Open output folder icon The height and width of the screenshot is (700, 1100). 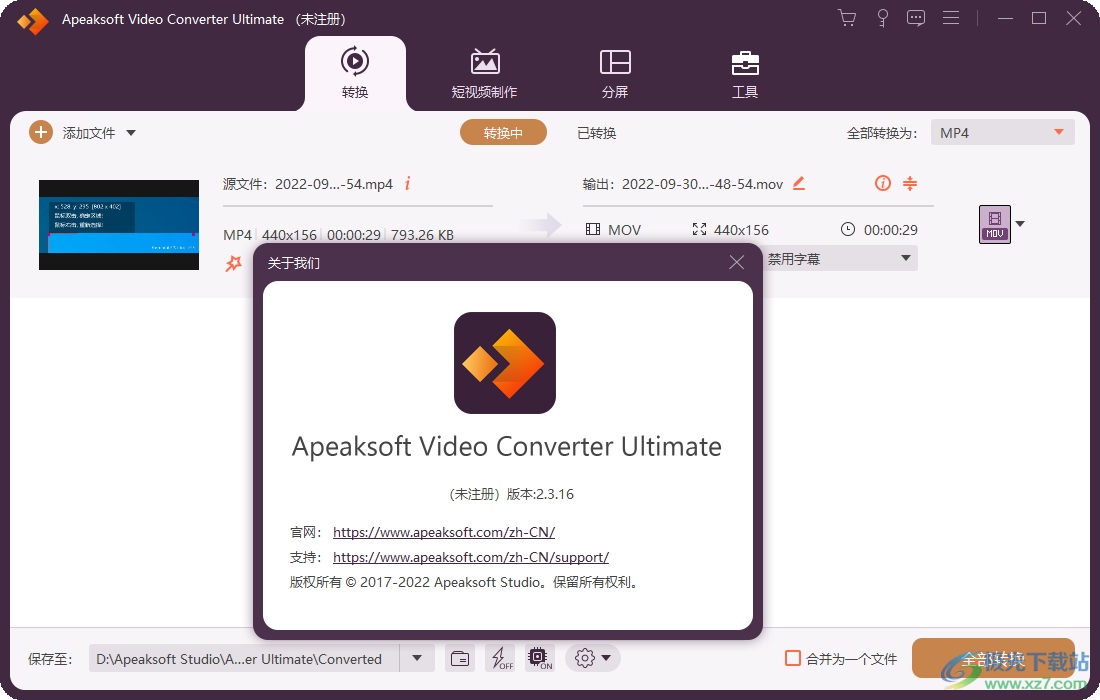click(460, 659)
